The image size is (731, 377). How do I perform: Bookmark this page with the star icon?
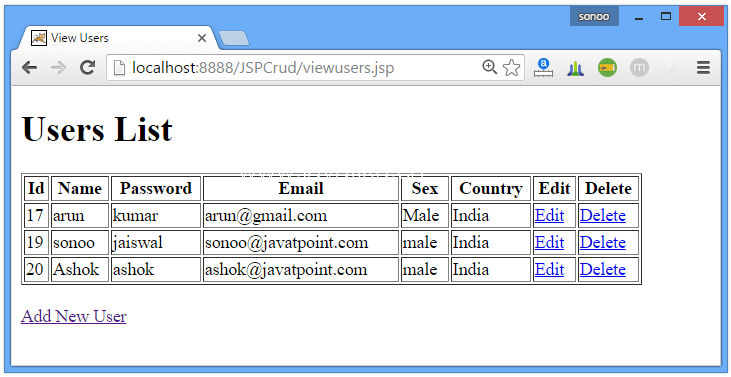tap(511, 68)
